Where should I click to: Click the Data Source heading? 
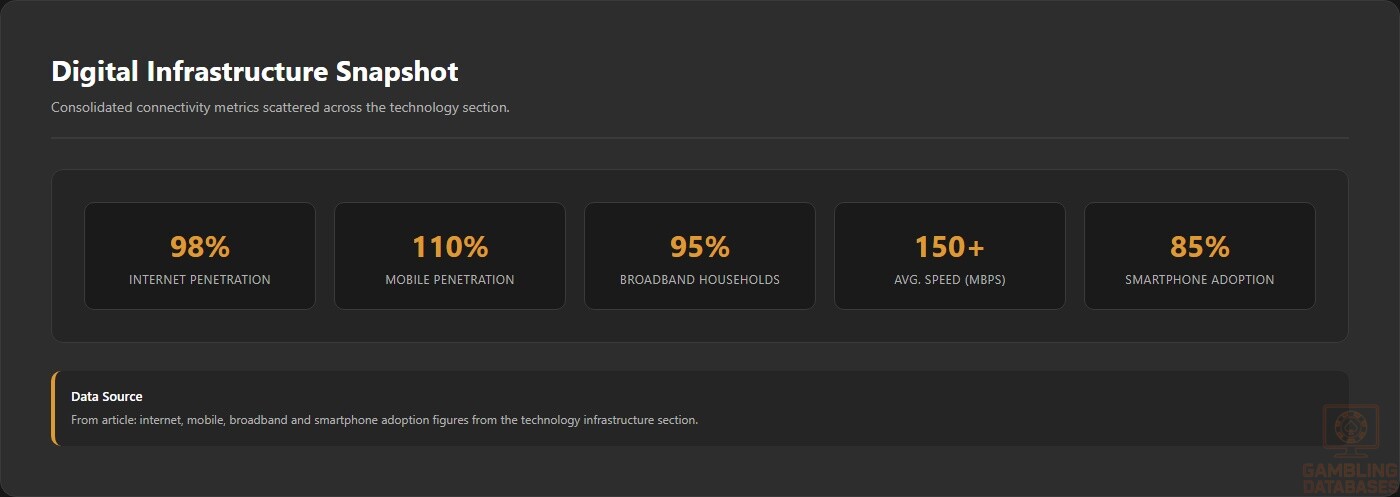coord(107,397)
